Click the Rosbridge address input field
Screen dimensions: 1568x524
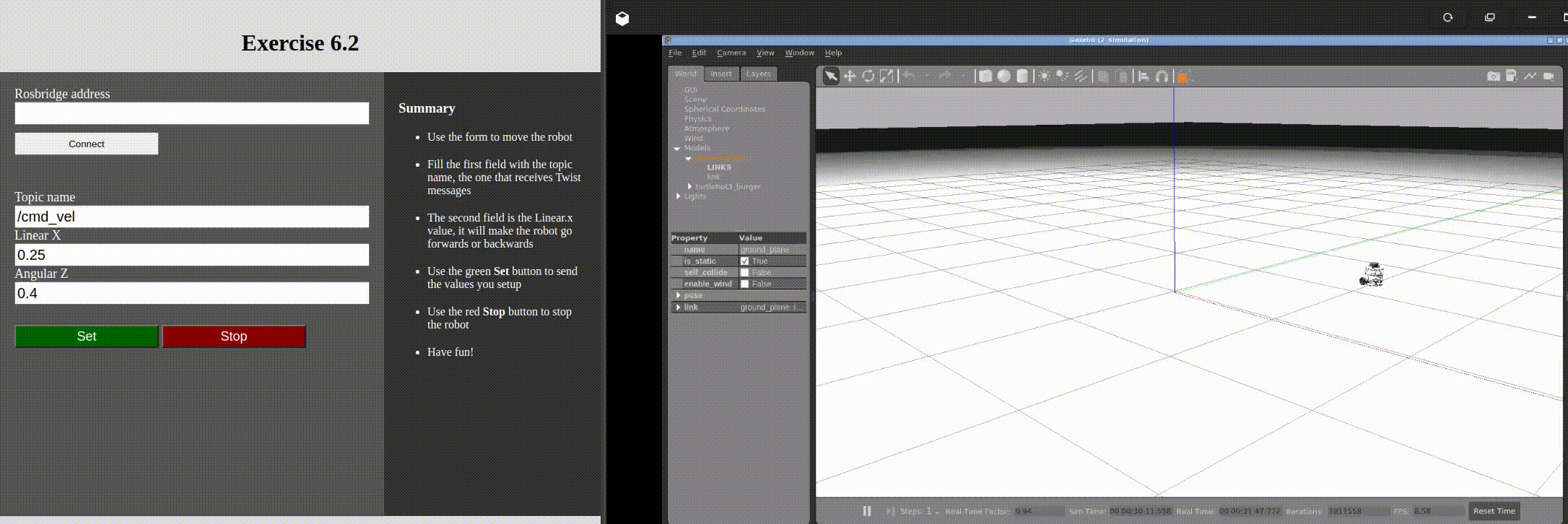[x=192, y=113]
